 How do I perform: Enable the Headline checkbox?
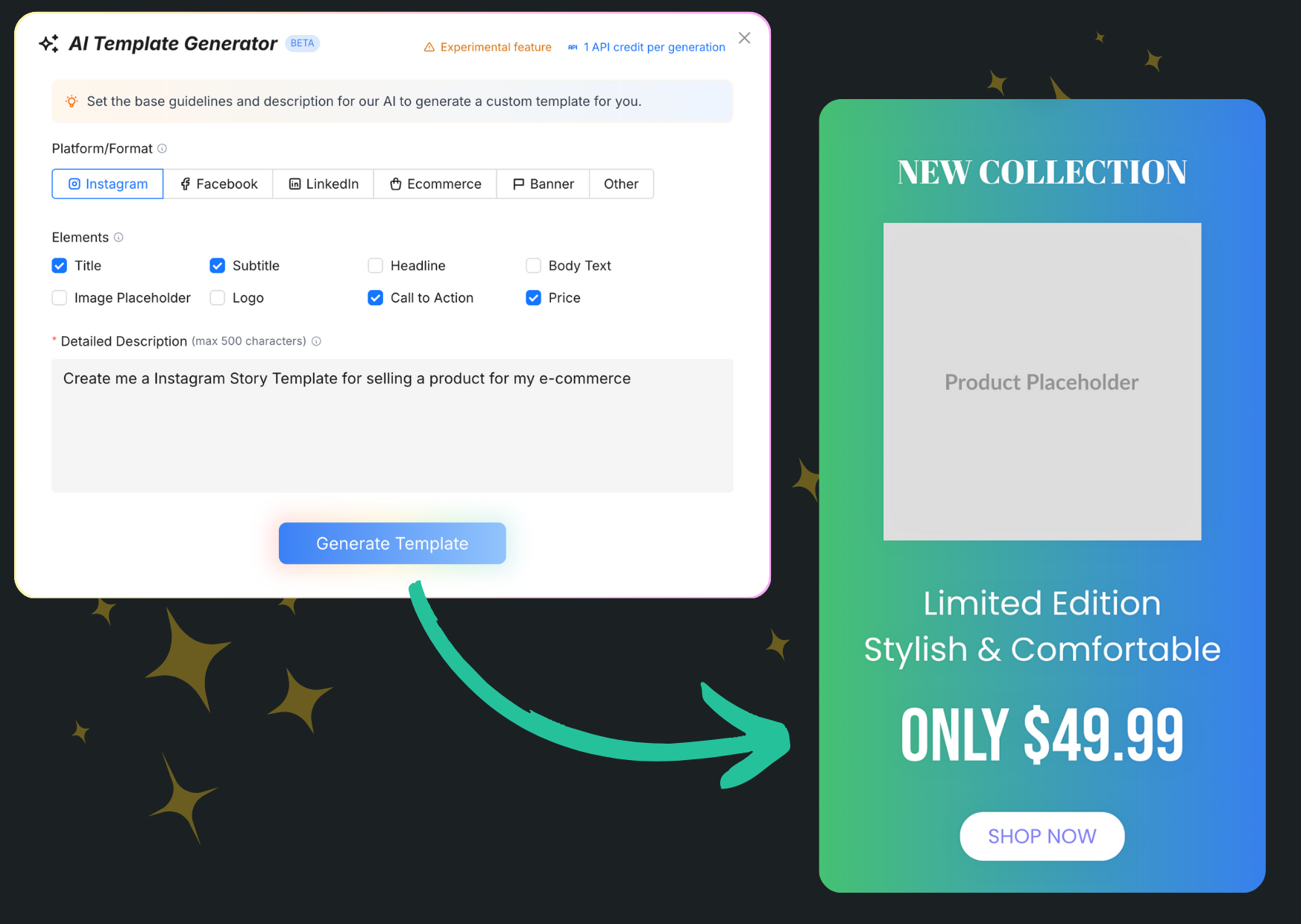coord(376,265)
